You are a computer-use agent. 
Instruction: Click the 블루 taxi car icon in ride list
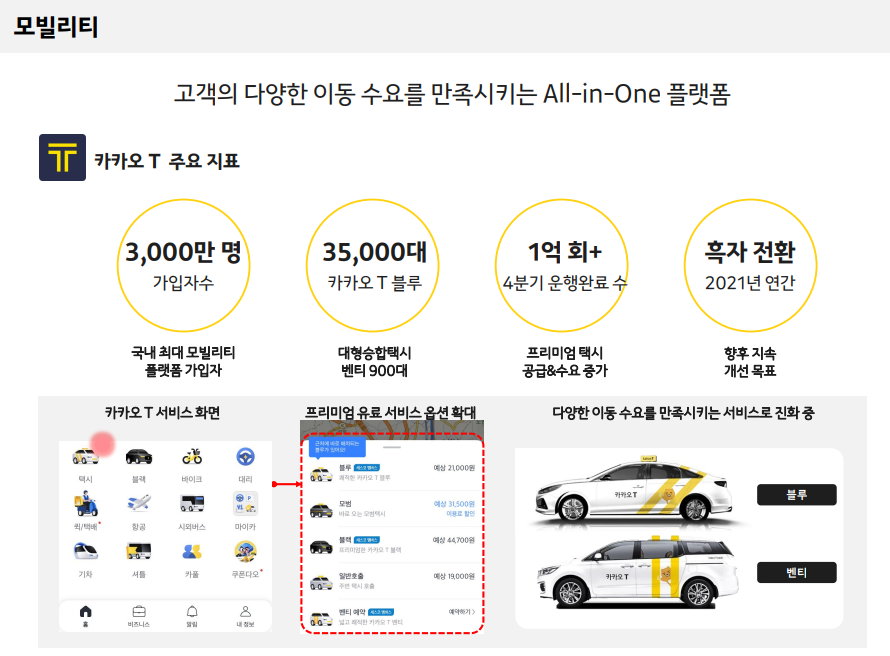(x=321, y=474)
